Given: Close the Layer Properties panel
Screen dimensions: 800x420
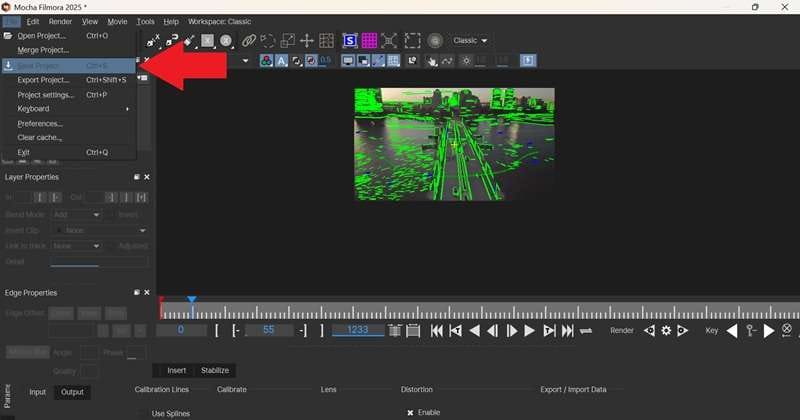Looking at the screenshot, I should click(x=147, y=177).
